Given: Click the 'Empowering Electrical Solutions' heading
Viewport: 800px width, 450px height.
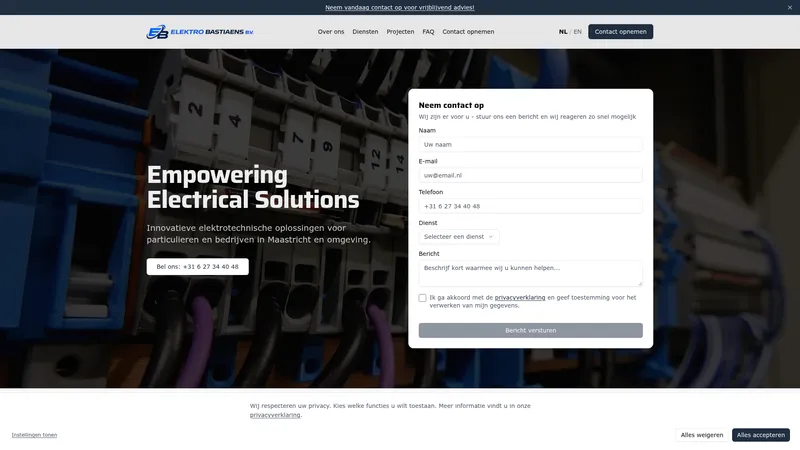Looking at the screenshot, I should [x=253, y=187].
